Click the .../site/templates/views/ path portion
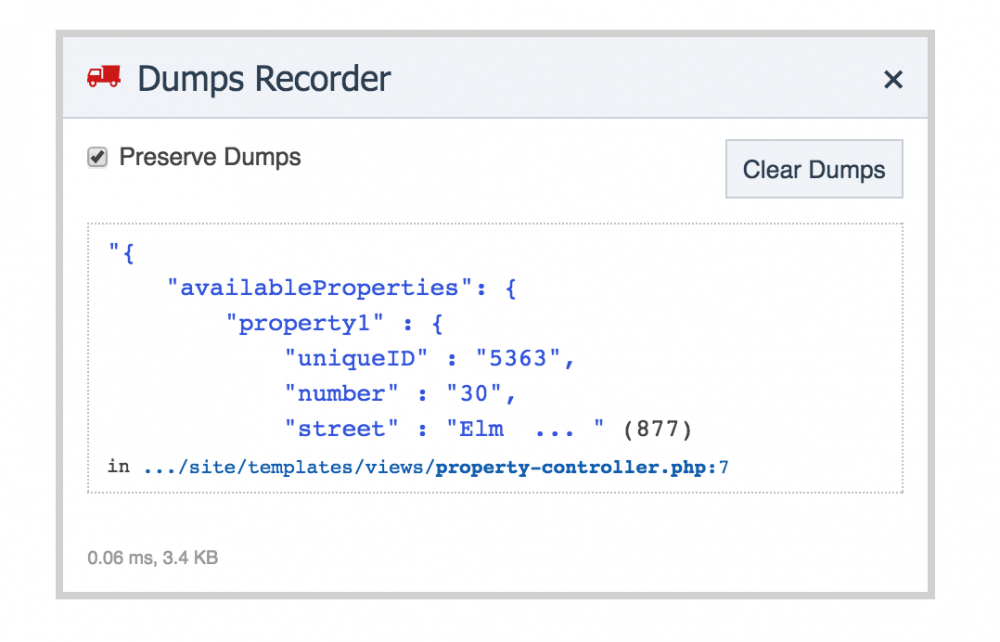Screen dimensions: 1000x642 289,466
